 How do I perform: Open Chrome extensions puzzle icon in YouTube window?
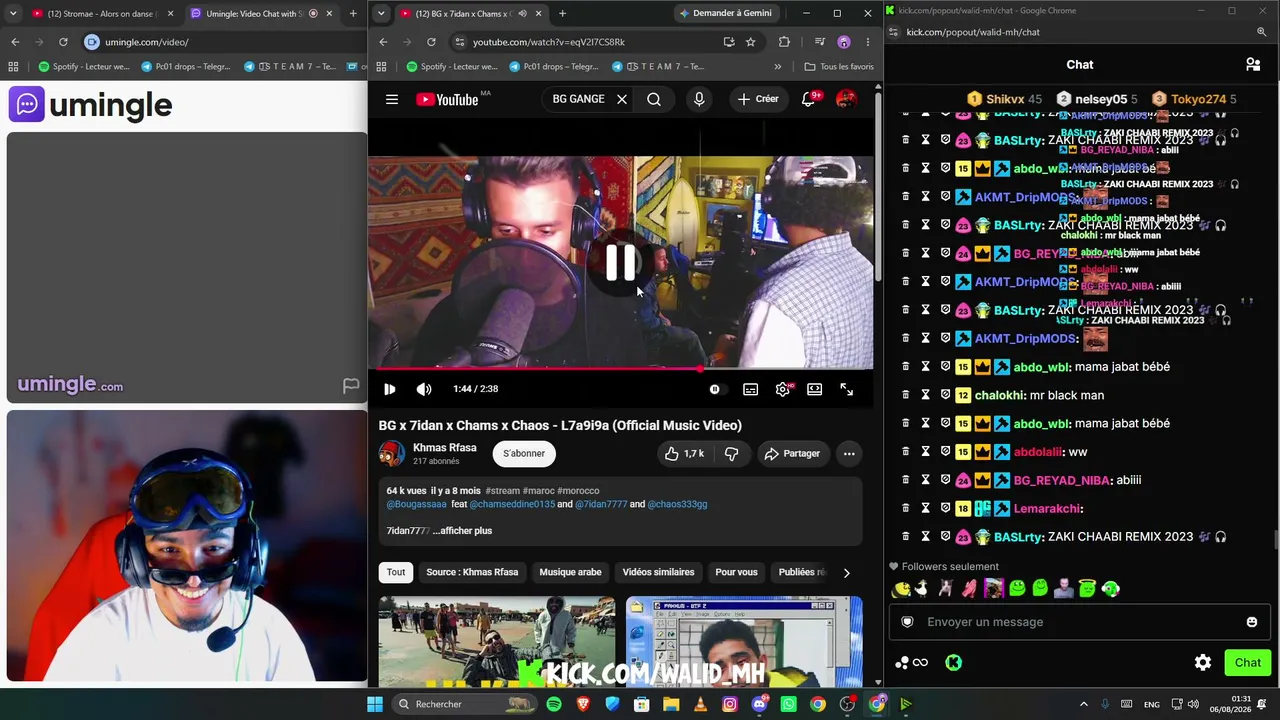coord(784,42)
